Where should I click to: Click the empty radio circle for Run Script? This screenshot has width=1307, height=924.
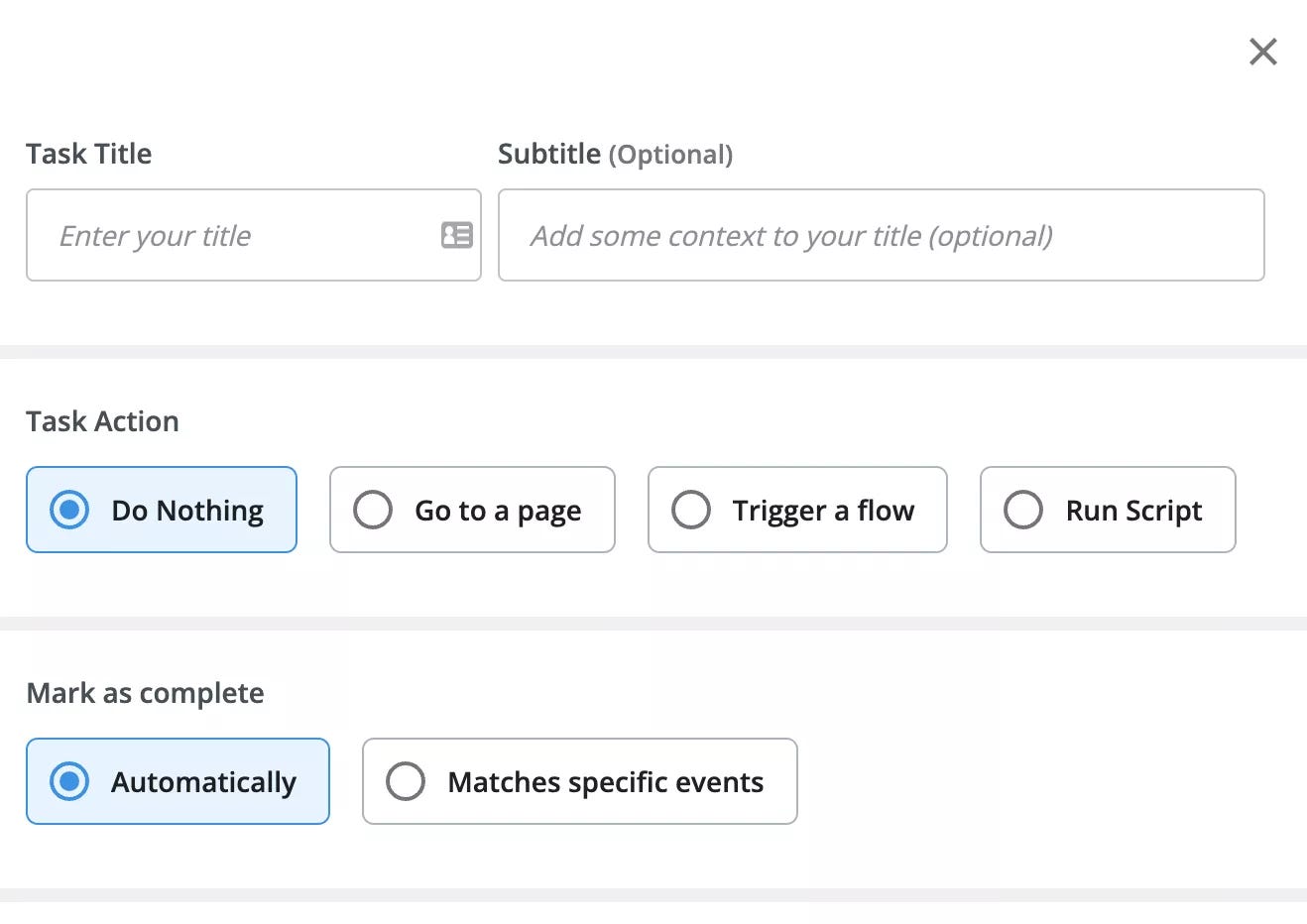(x=1023, y=510)
